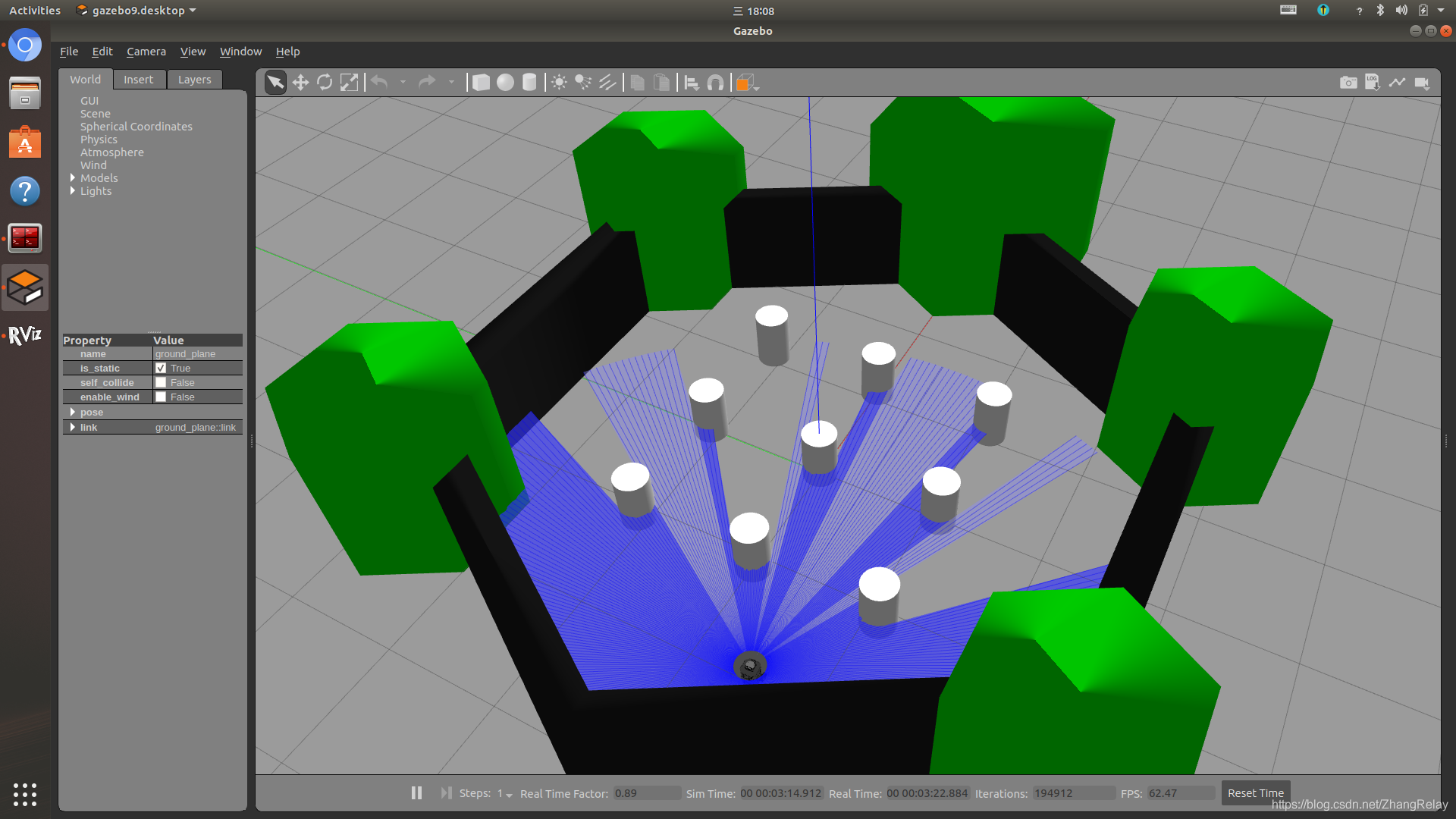The height and width of the screenshot is (819, 1456).
Task: Enable the enable_wind checkbox
Action: pyautogui.click(x=161, y=397)
